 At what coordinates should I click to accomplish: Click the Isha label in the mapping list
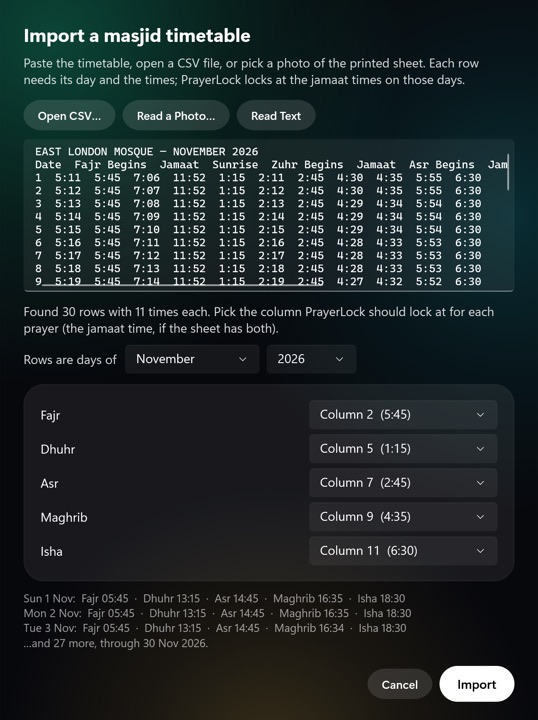(x=51, y=551)
